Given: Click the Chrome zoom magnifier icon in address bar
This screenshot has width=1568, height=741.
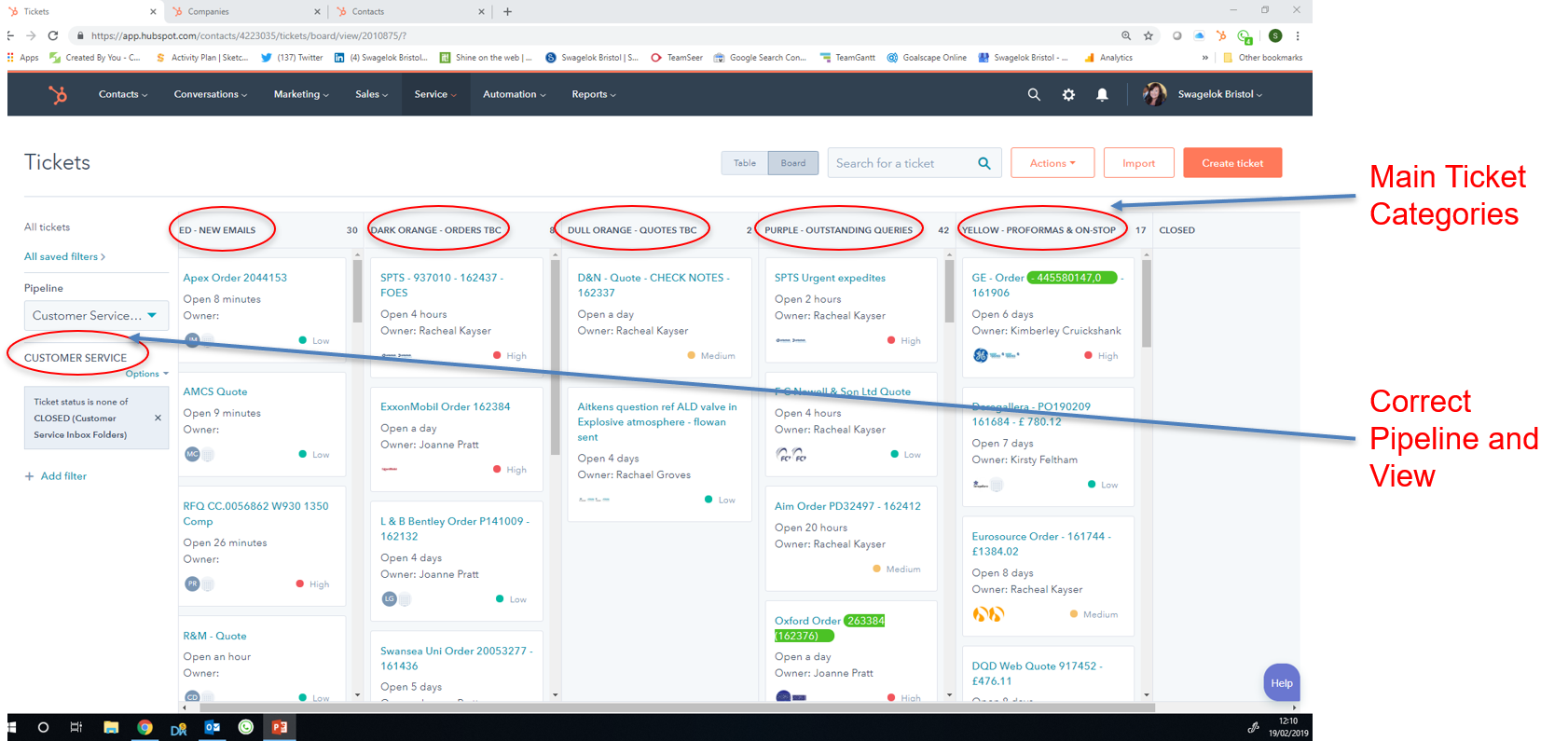Looking at the screenshot, I should 1126,35.
